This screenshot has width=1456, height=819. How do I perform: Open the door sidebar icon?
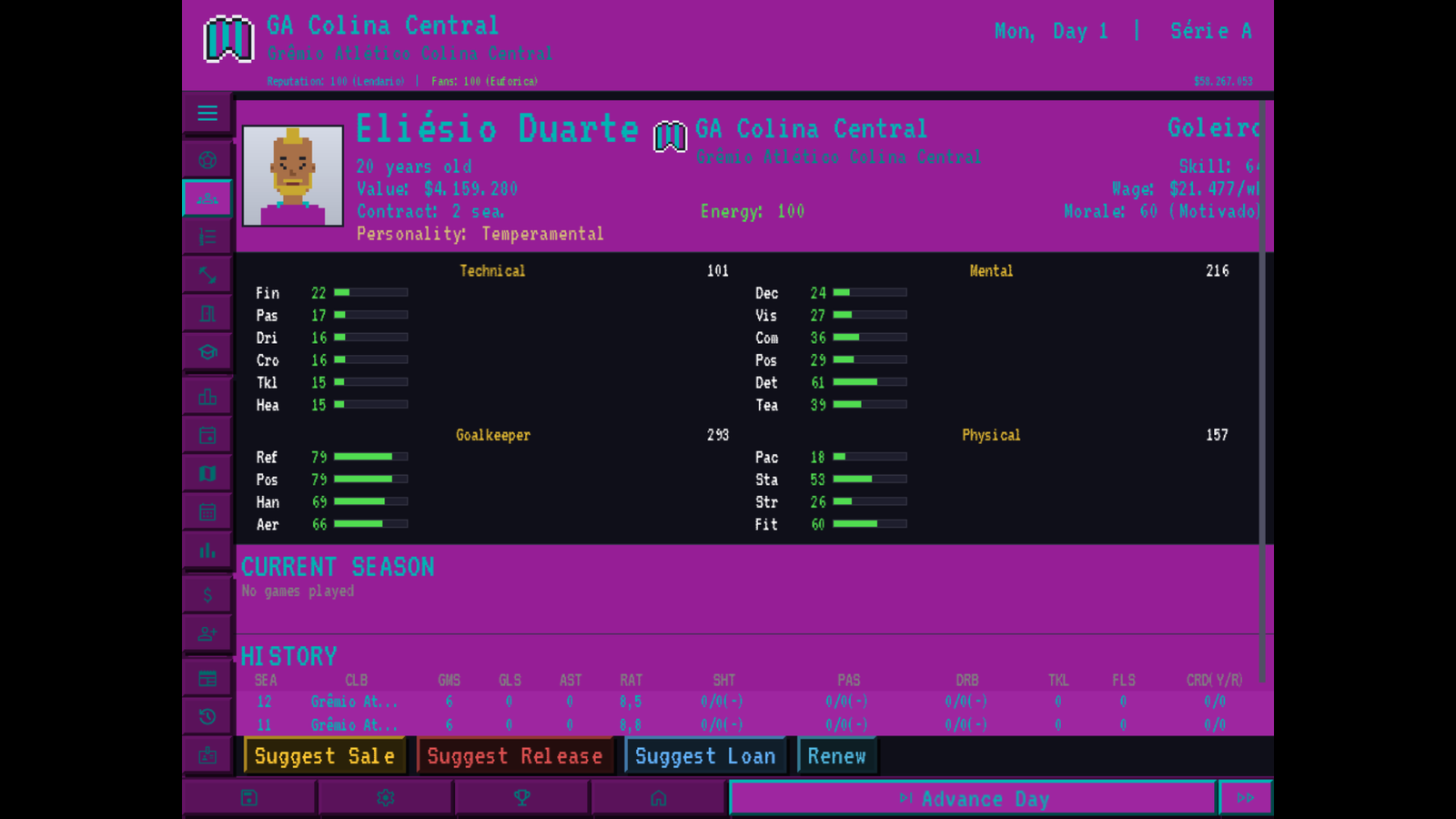[x=207, y=314]
